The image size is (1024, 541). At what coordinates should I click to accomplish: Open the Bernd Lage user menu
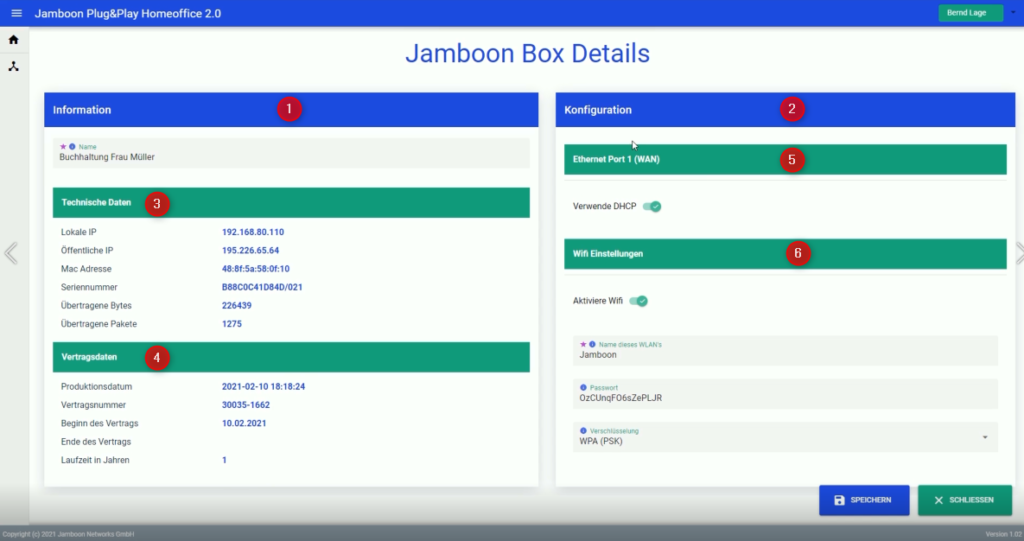click(x=970, y=13)
